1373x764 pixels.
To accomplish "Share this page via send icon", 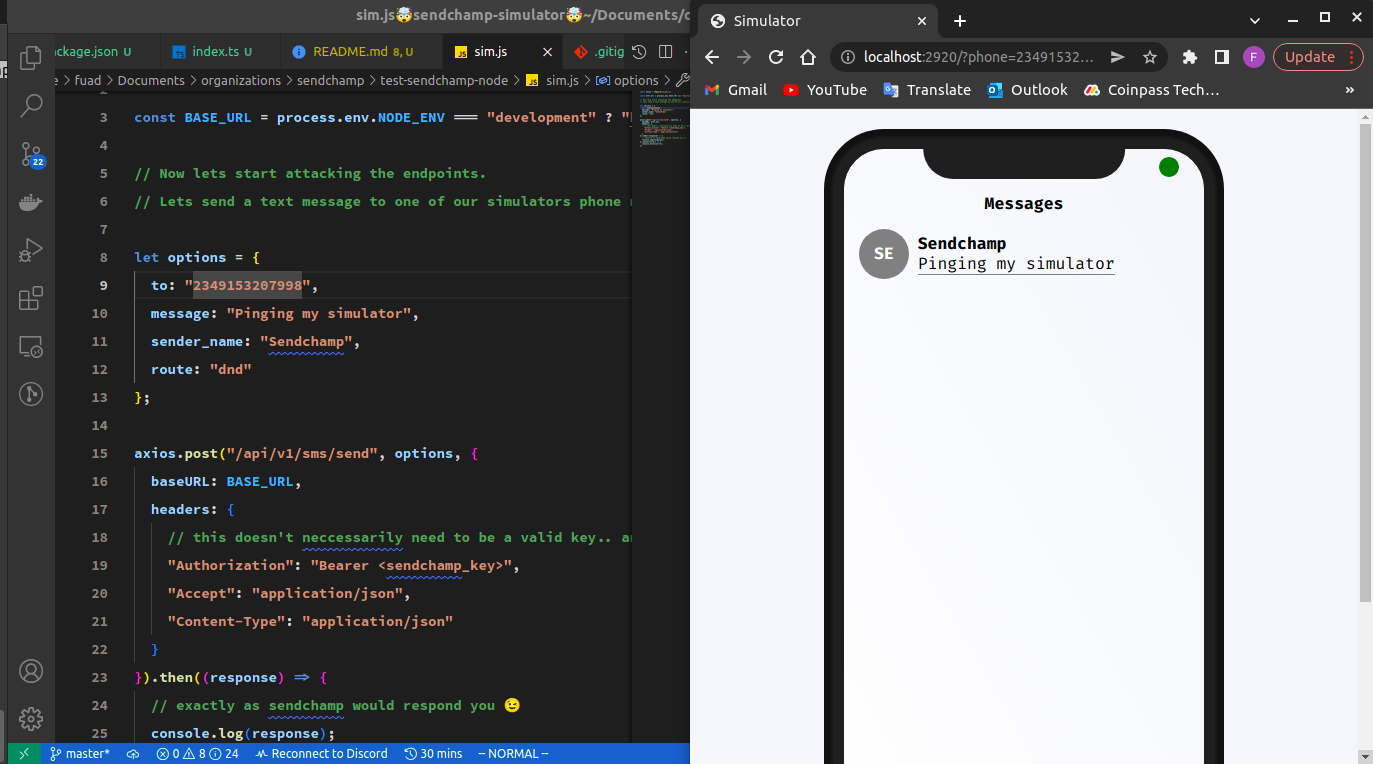I will [1118, 57].
